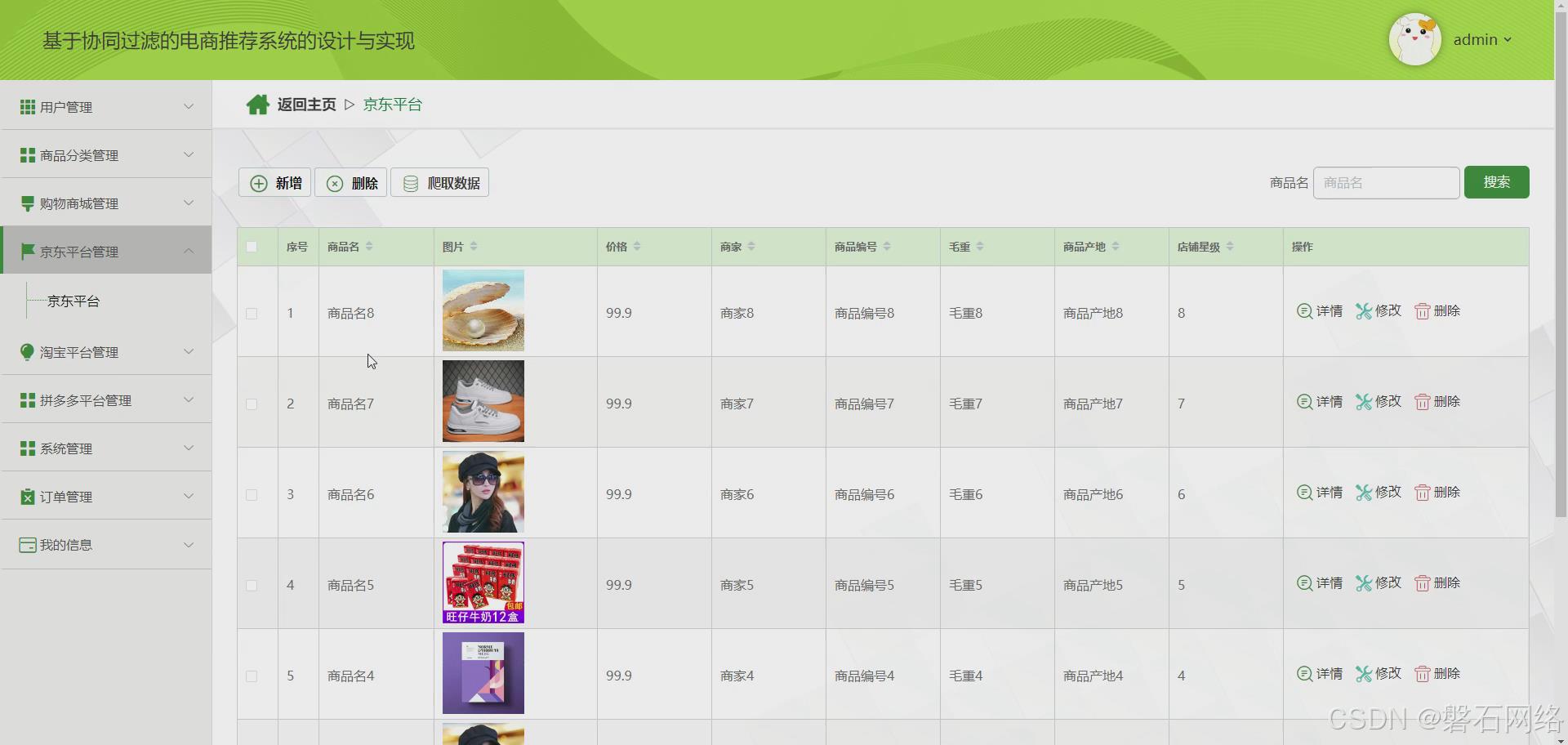The width and height of the screenshot is (1568, 745).
Task: Click the 修改 tool icon for 商品名4
Action: (1363, 674)
